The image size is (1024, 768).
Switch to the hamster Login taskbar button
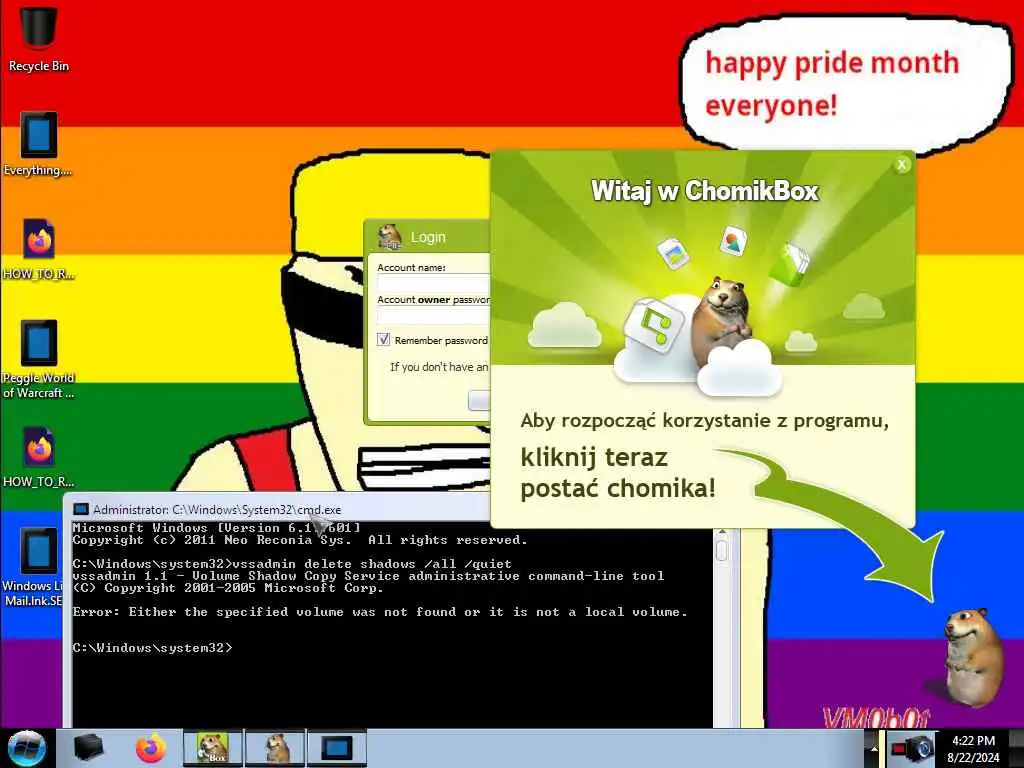276,748
